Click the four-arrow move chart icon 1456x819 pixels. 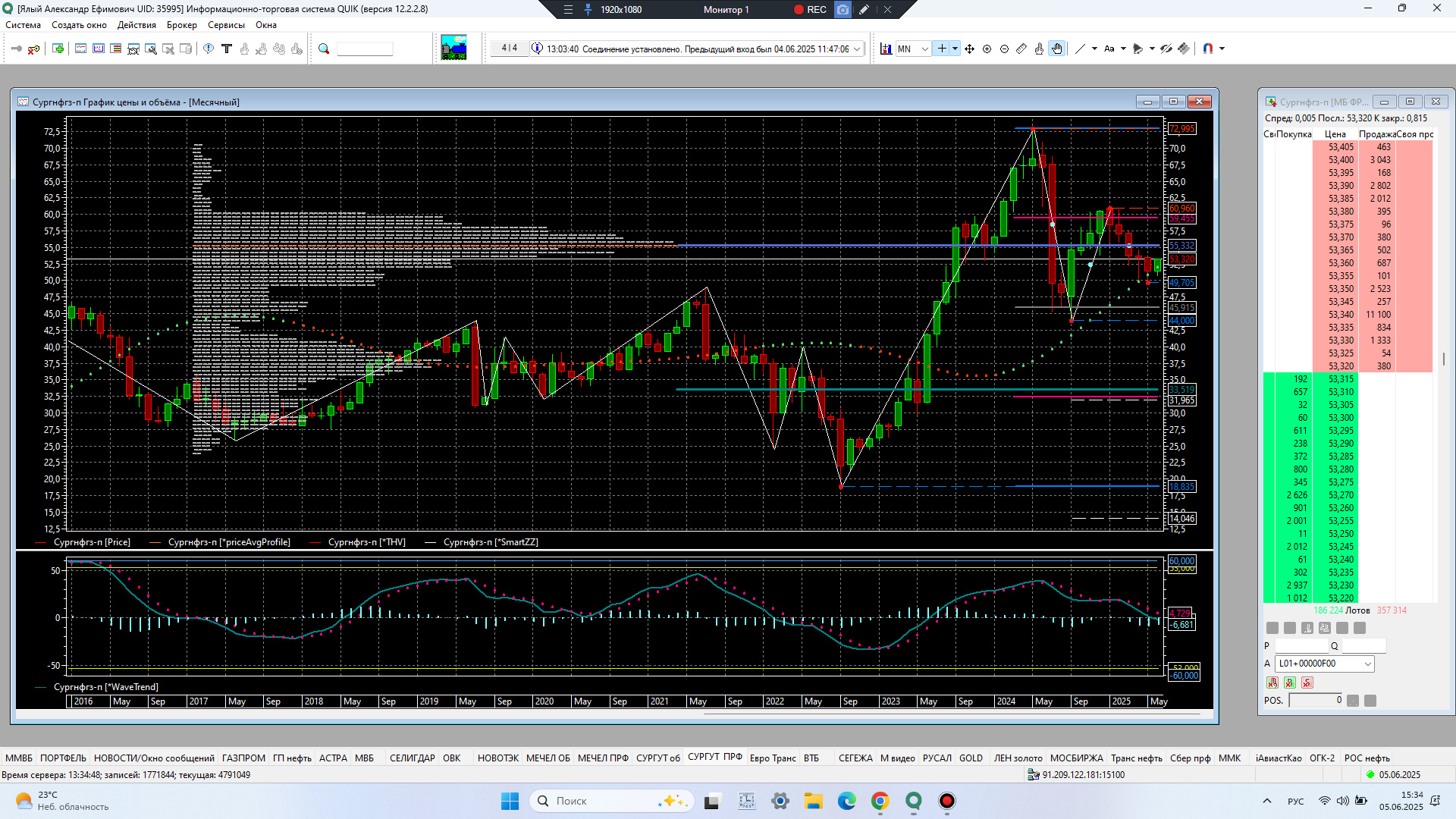click(969, 49)
